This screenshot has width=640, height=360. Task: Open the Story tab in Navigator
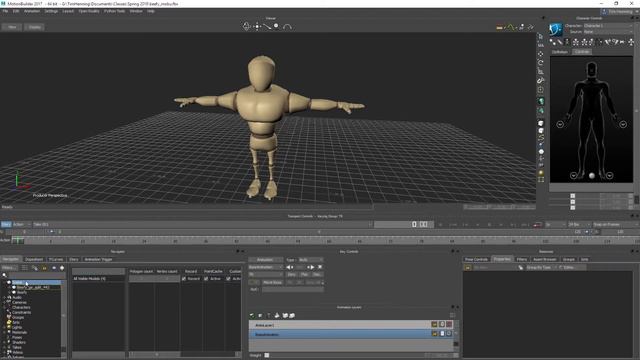(x=73, y=259)
